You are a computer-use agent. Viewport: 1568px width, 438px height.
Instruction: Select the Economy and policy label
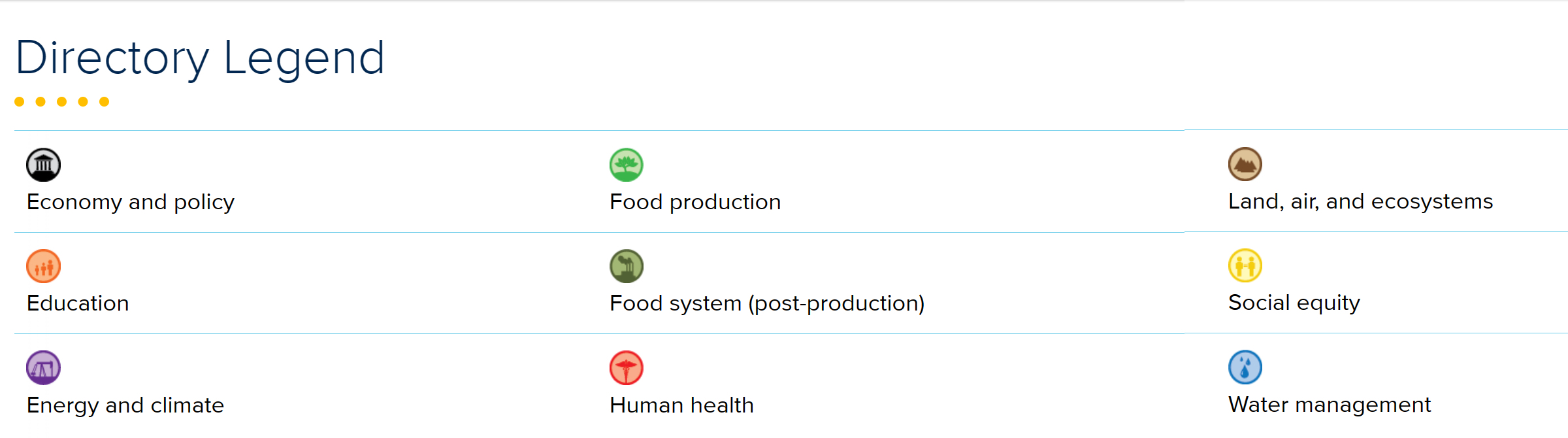(130, 202)
